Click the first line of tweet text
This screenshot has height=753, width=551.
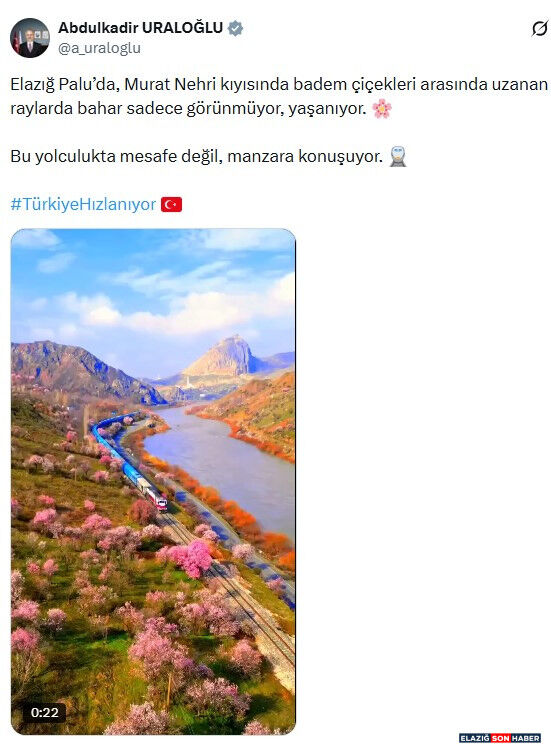(x=279, y=85)
